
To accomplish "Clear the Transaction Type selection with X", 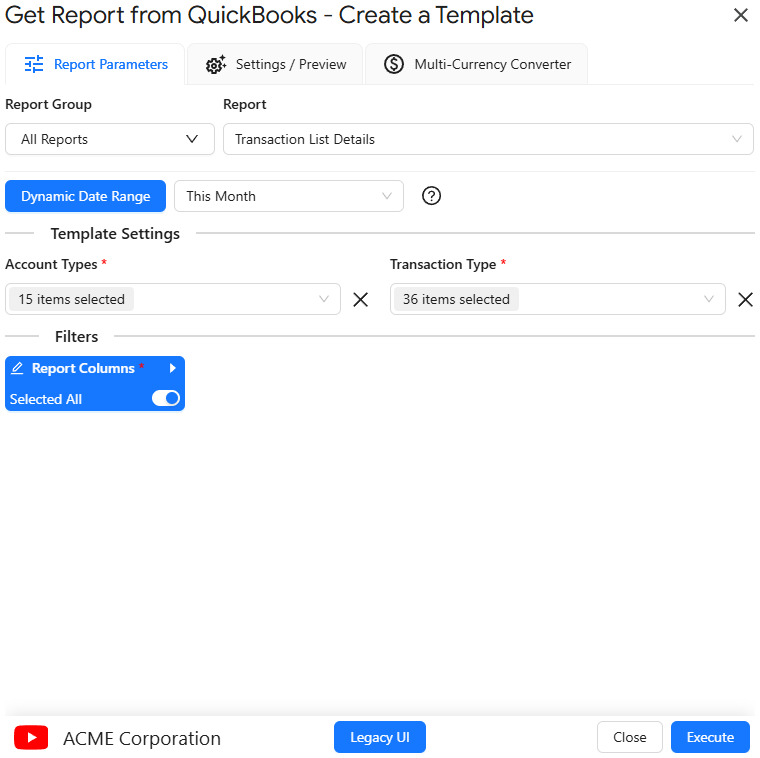I will coord(745,300).
